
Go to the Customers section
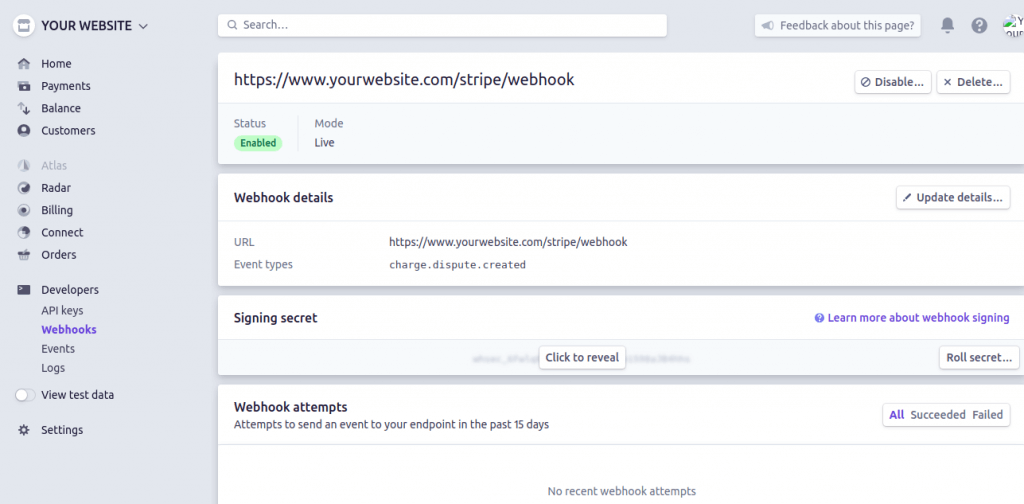point(68,131)
